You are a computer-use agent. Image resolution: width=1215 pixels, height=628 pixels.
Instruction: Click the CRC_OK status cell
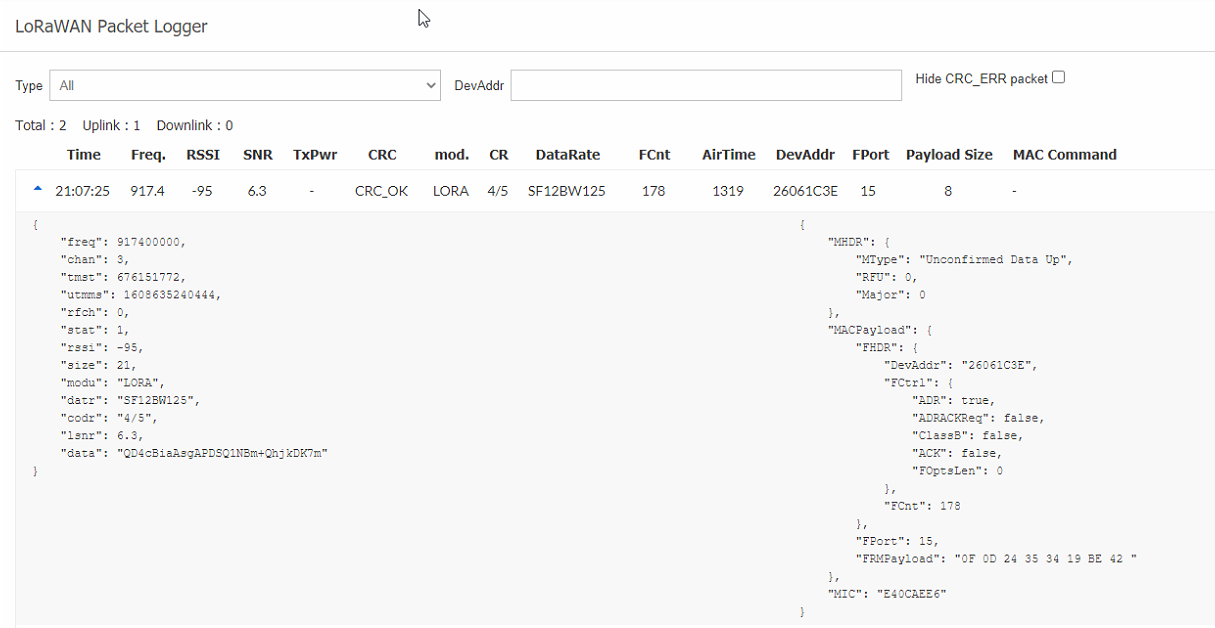point(381,191)
